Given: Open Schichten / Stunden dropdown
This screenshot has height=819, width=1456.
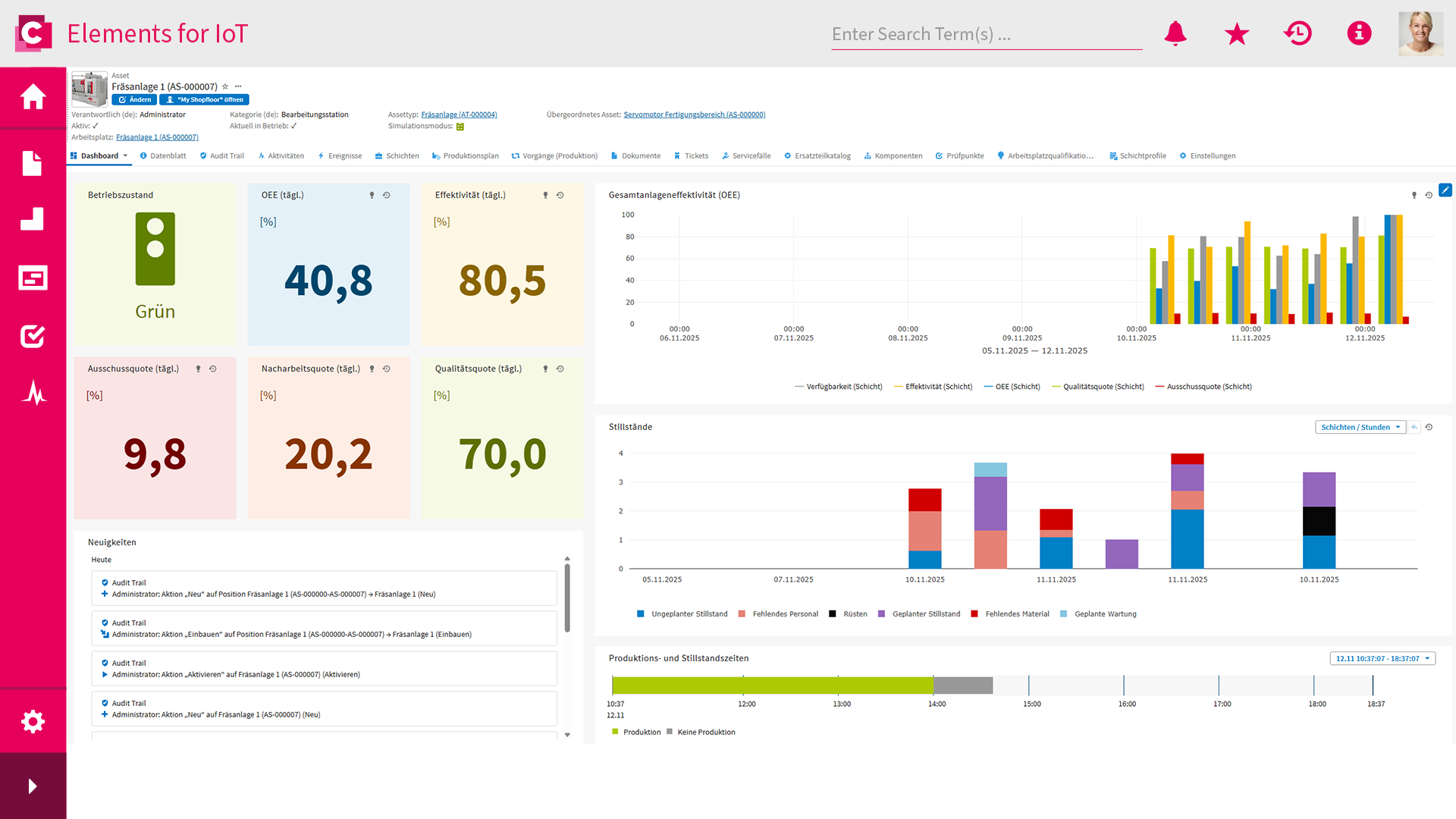Looking at the screenshot, I should (x=1360, y=427).
